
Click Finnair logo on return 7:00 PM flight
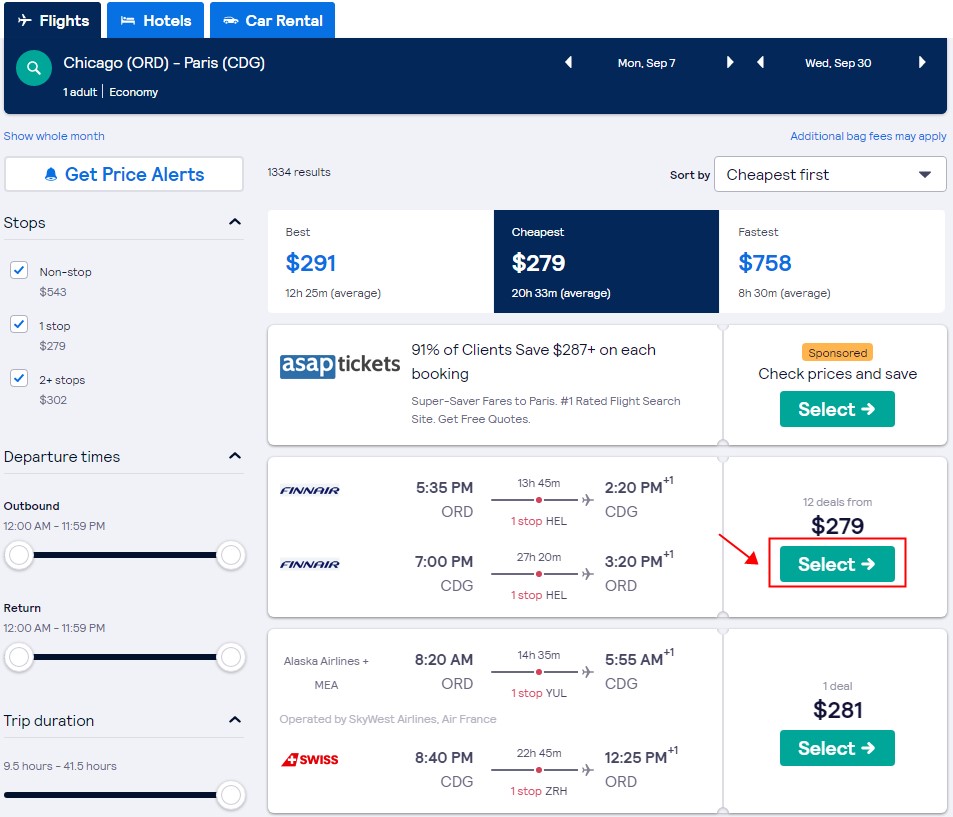[x=309, y=564]
